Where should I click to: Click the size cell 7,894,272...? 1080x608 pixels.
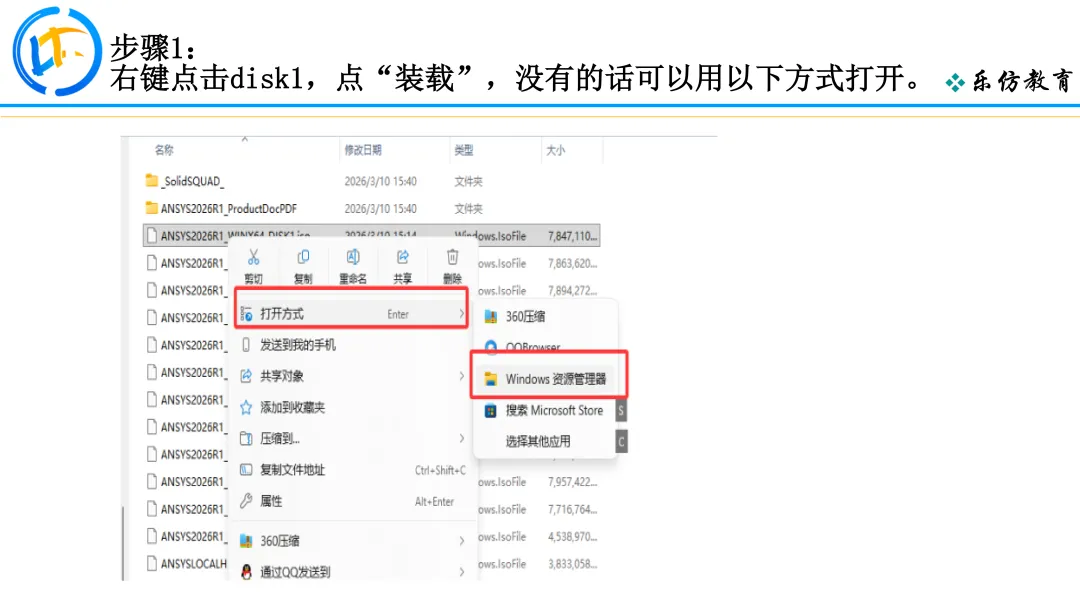tap(572, 291)
